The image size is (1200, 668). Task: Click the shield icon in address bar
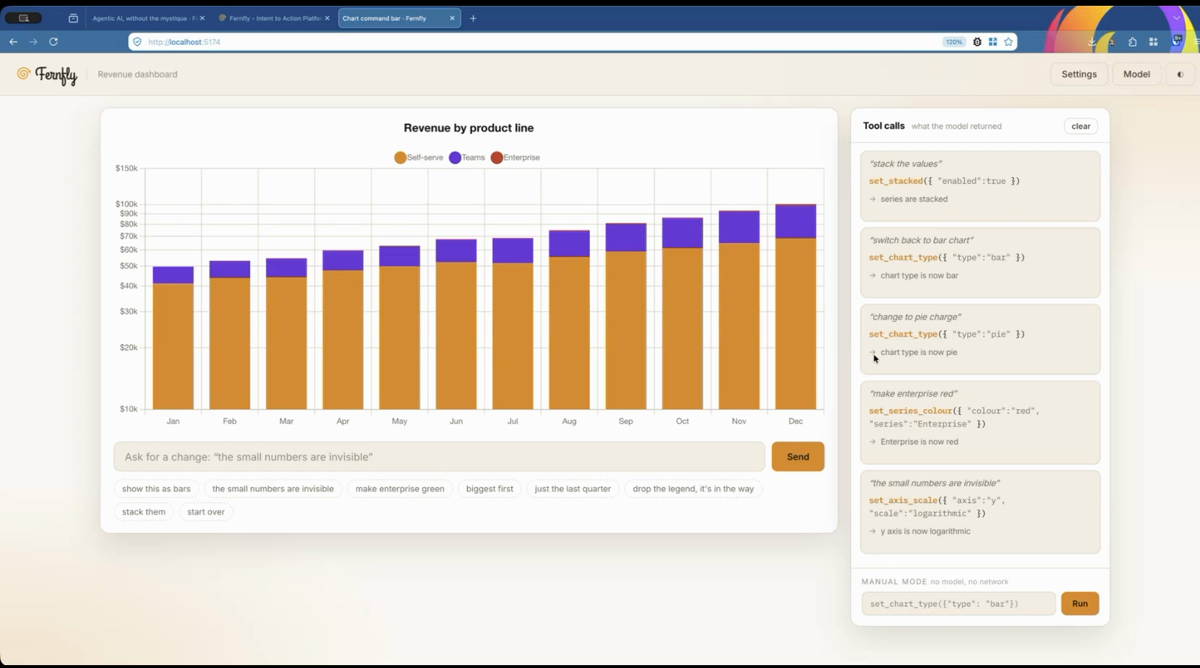point(137,42)
